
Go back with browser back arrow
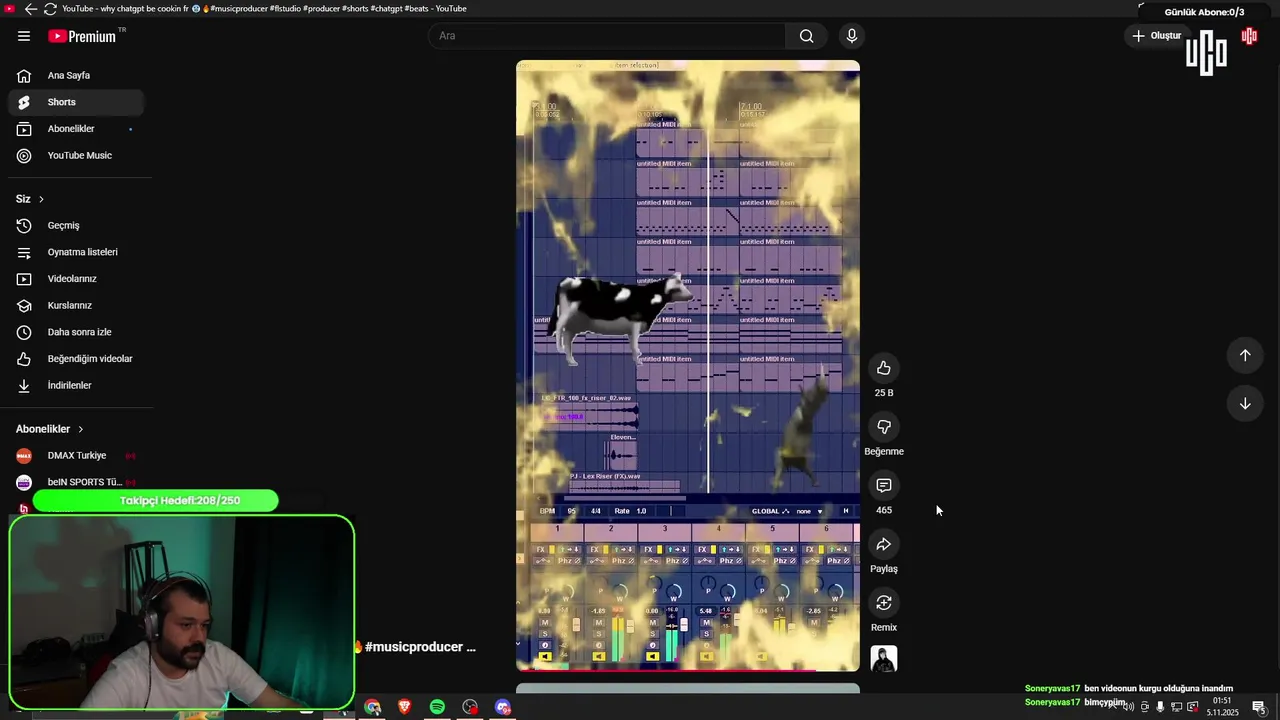click(x=30, y=8)
